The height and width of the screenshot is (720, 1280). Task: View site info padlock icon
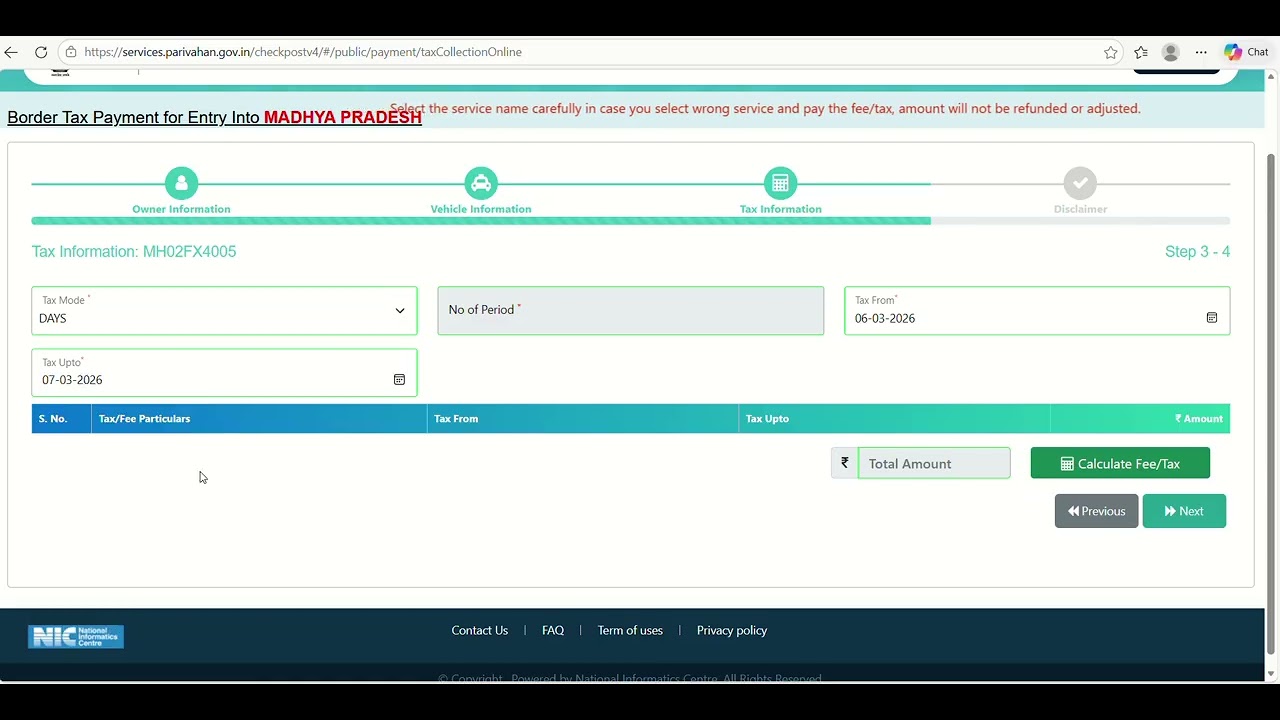click(71, 52)
